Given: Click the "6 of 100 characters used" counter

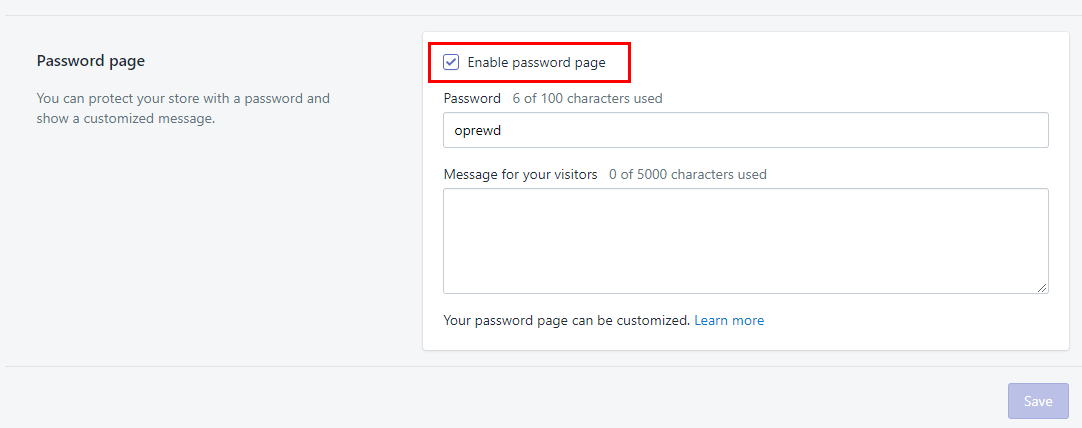Looking at the screenshot, I should [587, 99].
